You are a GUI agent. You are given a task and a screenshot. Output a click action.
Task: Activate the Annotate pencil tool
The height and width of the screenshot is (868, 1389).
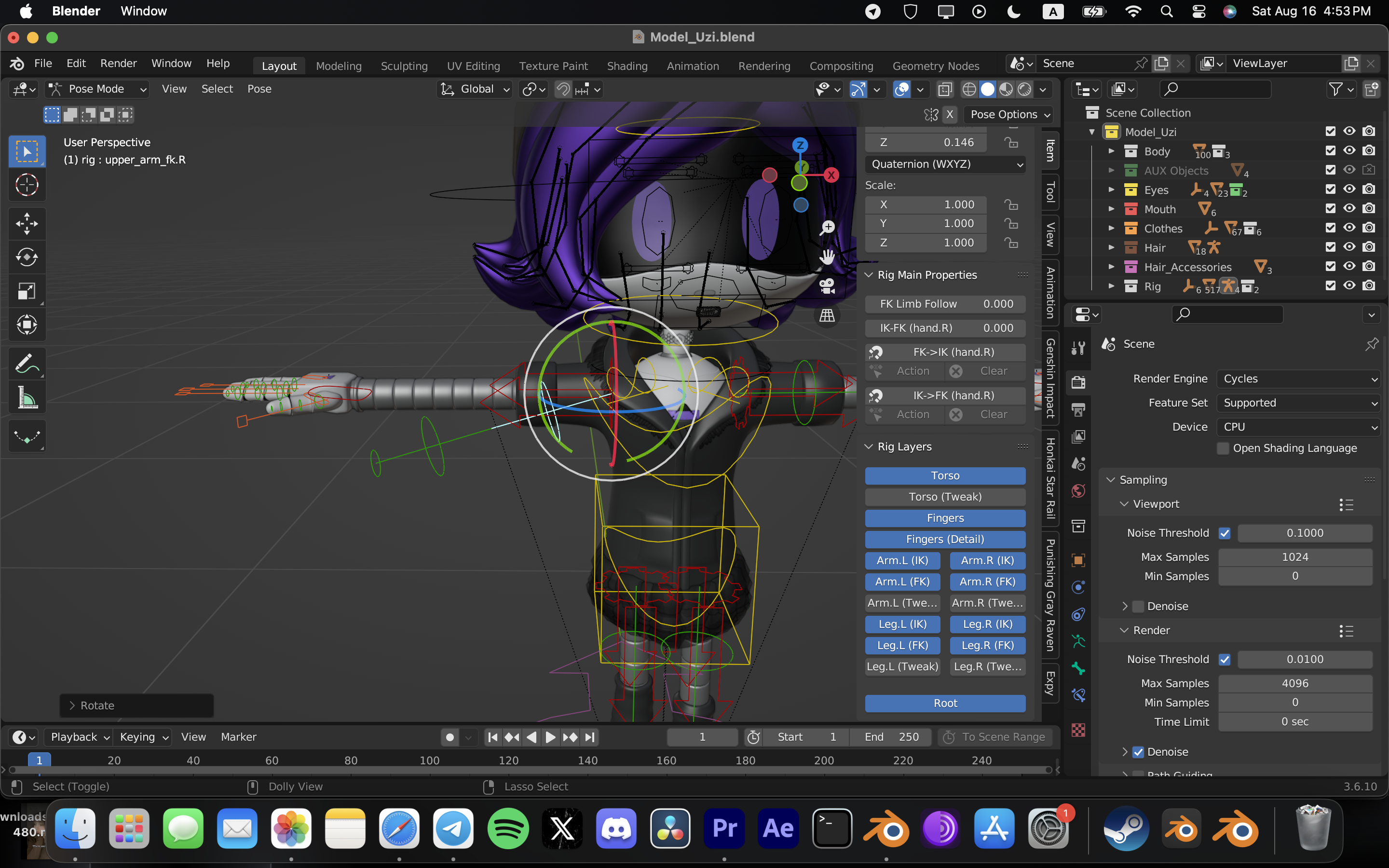click(27, 364)
